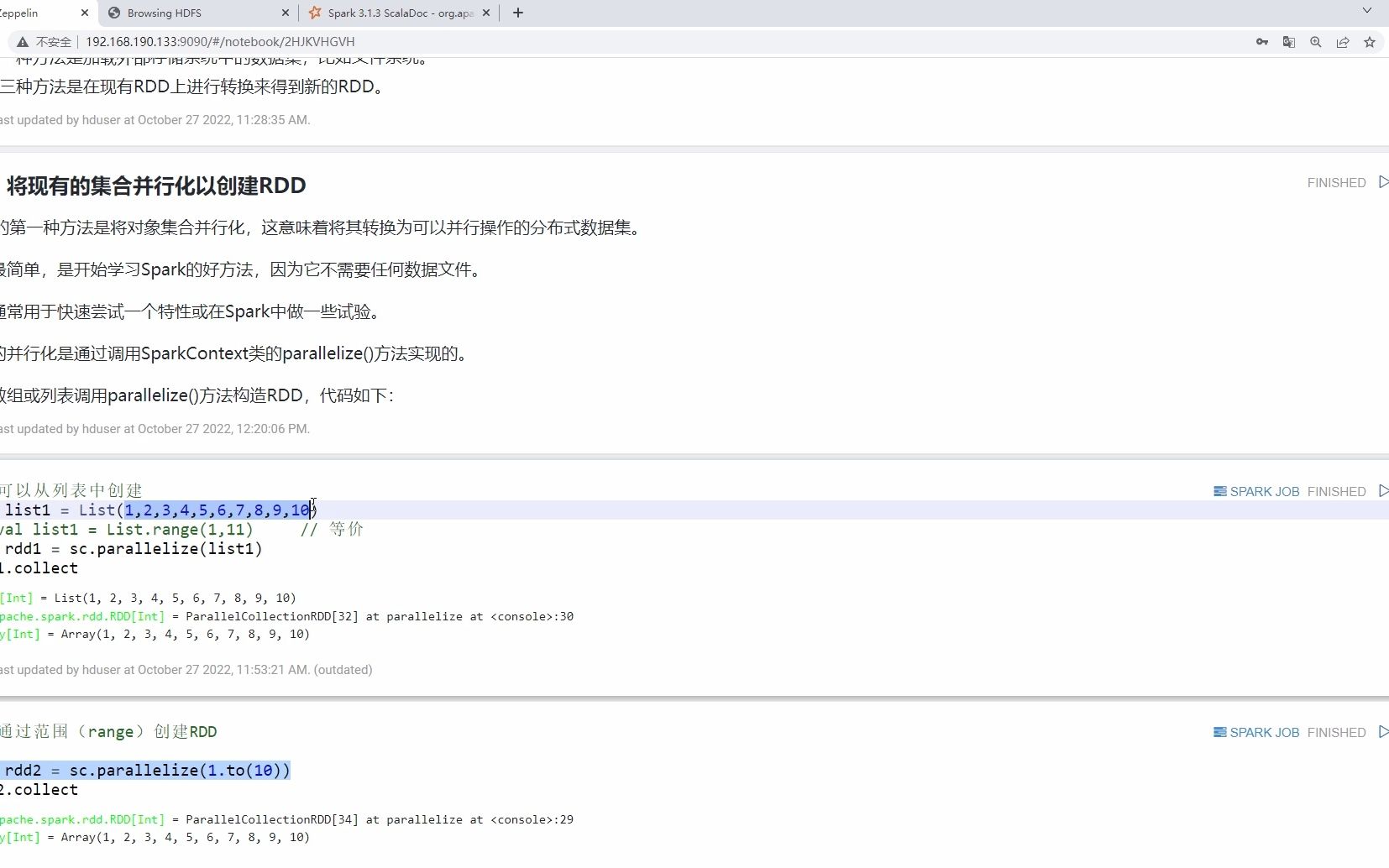This screenshot has height=868, width=1389.
Task: Open the zoom magnifier icon
Action: (x=1316, y=42)
